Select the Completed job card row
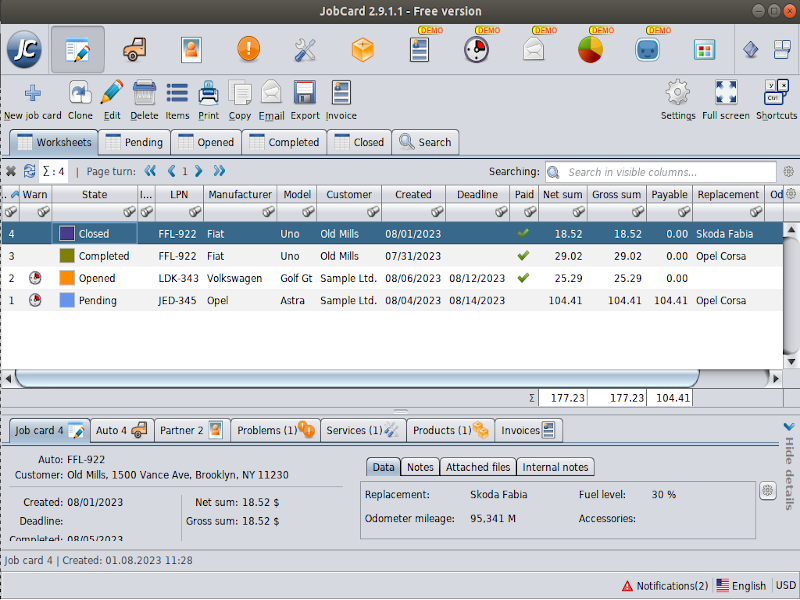This screenshot has width=800, height=600. coord(392,256)
